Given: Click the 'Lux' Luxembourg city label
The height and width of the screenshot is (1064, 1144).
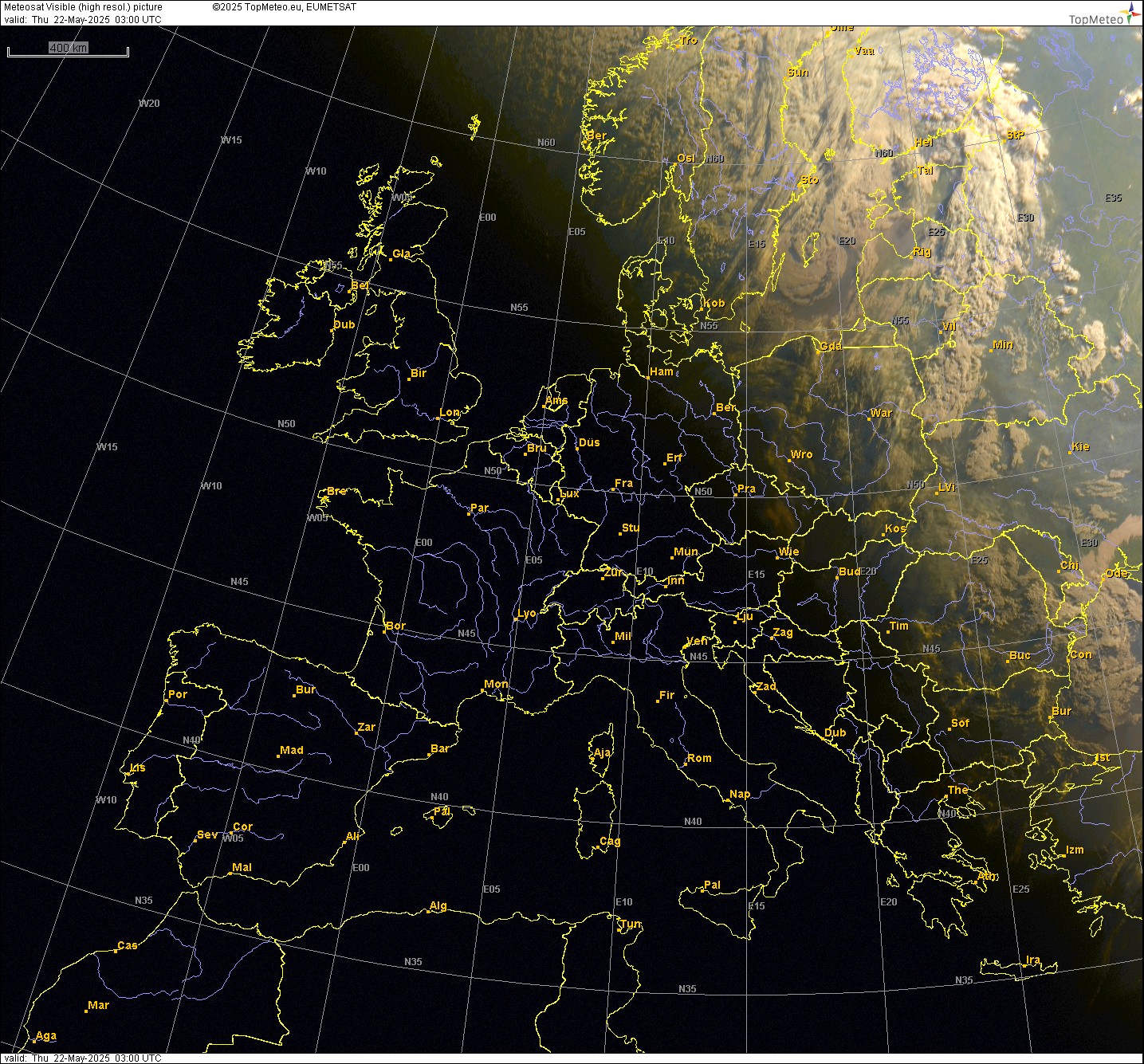Looking at the screenshot, I should 569,493.
